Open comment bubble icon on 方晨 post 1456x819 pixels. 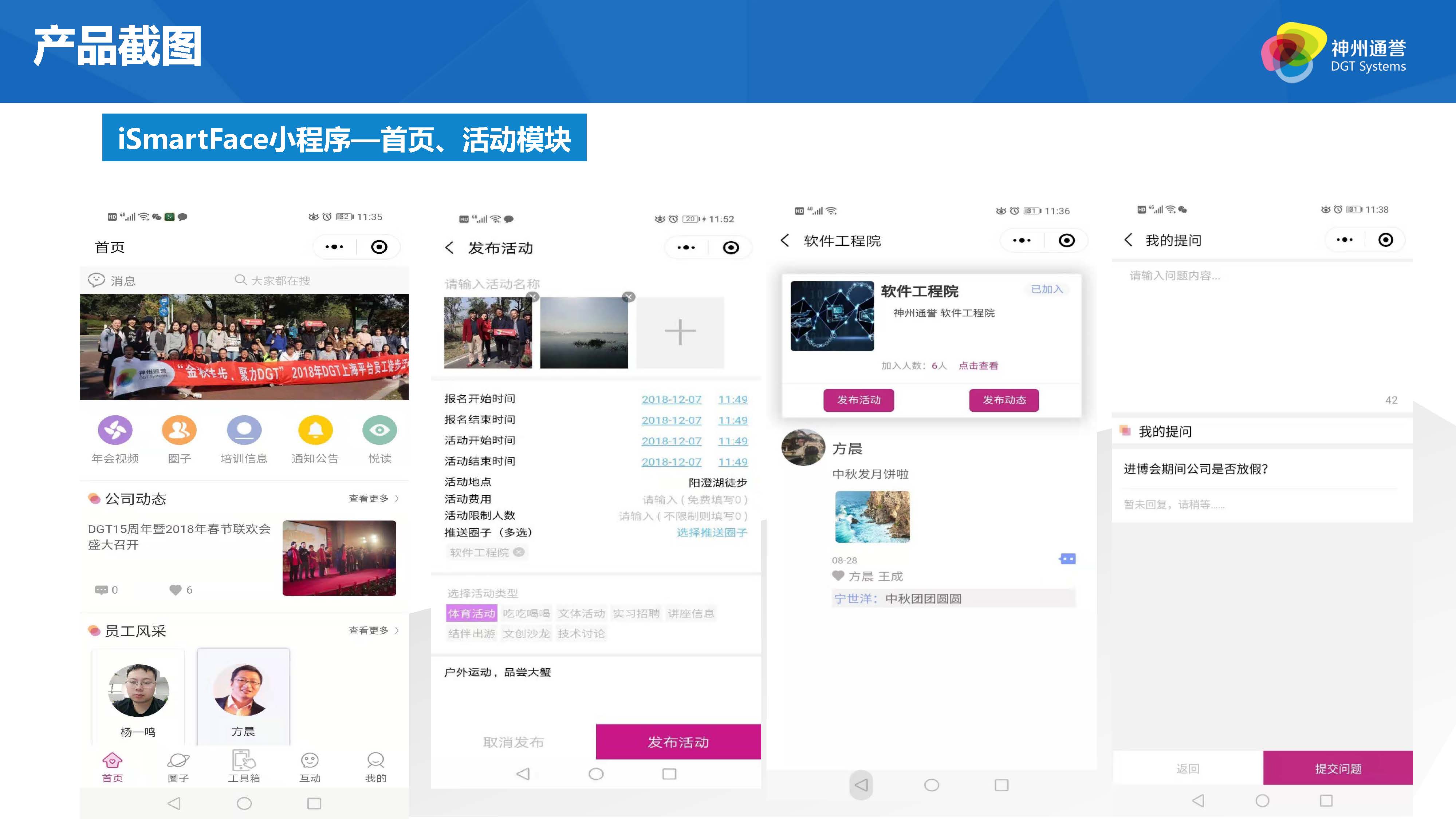[x=1067, y=559]
